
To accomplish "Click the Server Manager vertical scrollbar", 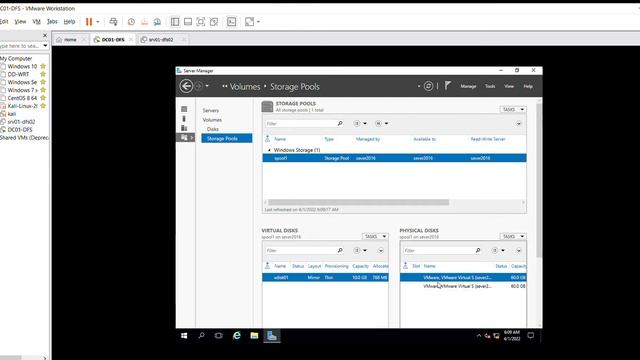I will (x=539, y=180).
